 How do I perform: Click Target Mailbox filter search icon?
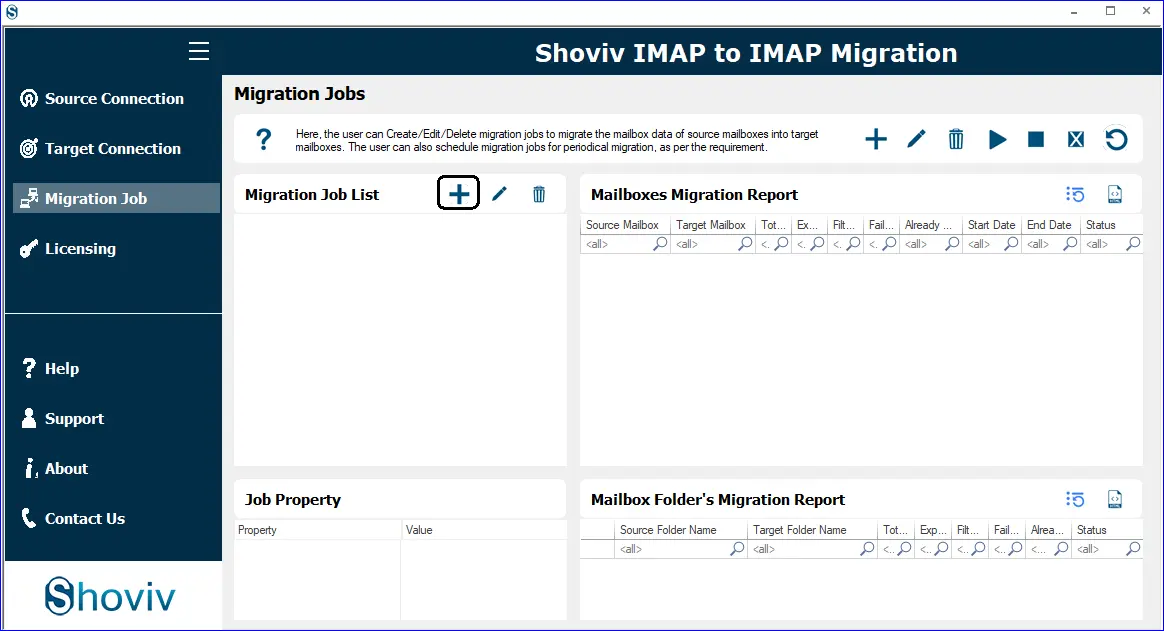[x=745, y=243]
